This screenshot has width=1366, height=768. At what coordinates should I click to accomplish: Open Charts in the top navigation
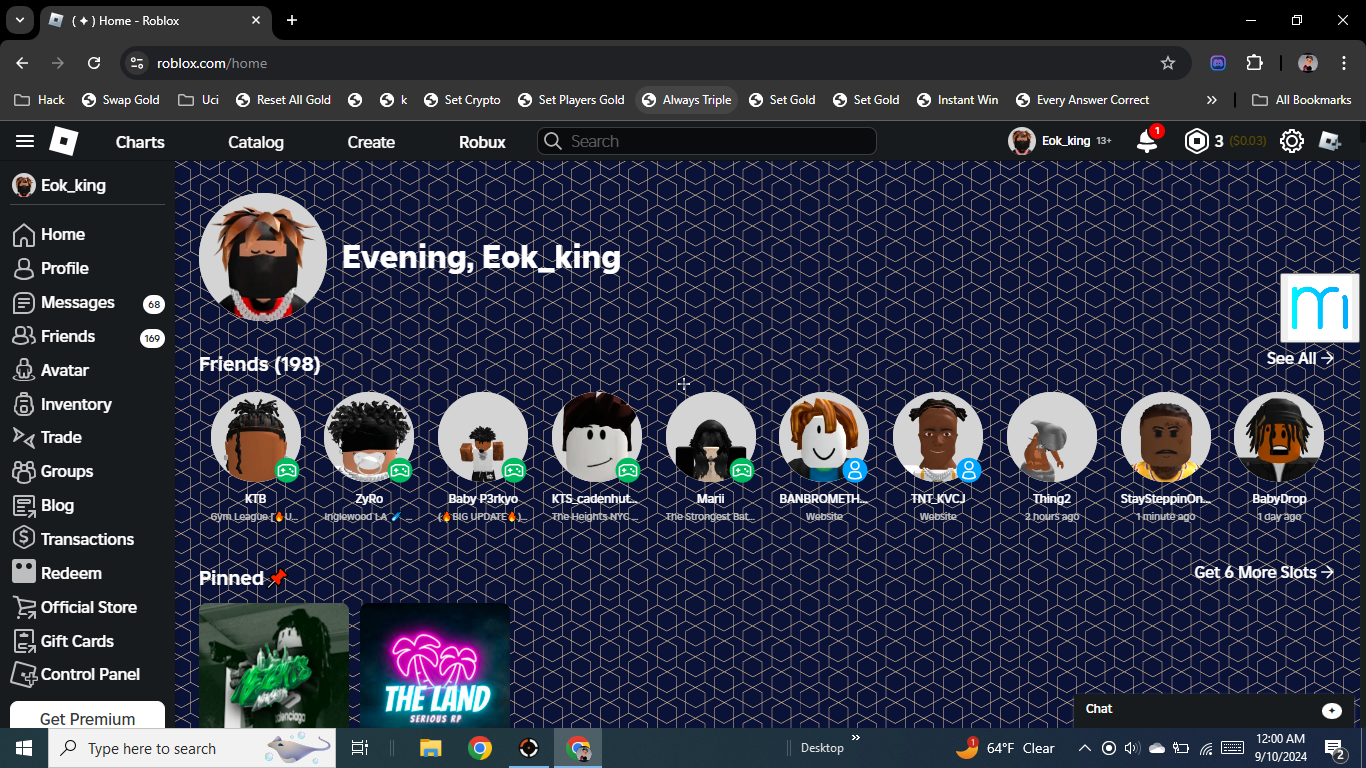coord(140,142)
